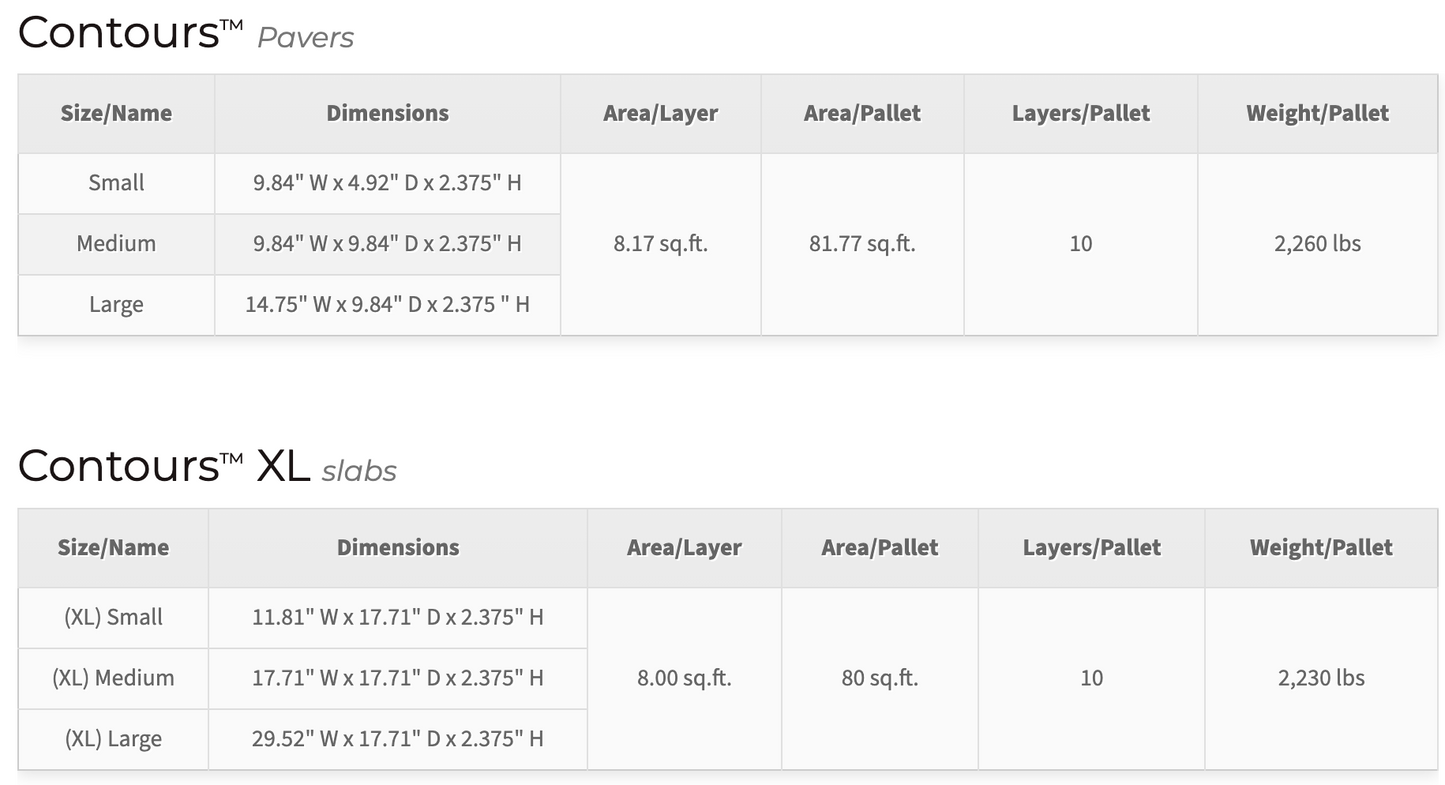
Task: Click Weight/Pallet header in XL slabs table
Action: 1321,548
